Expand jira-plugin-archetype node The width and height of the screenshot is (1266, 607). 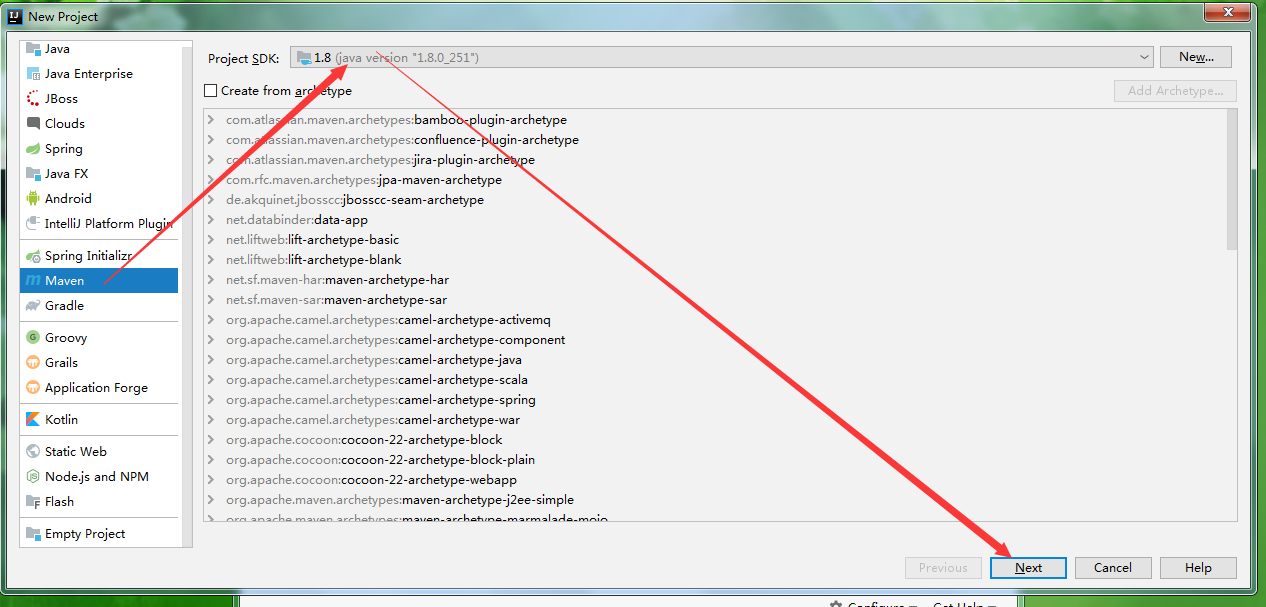pyautogui.click(x=211, y=160)
